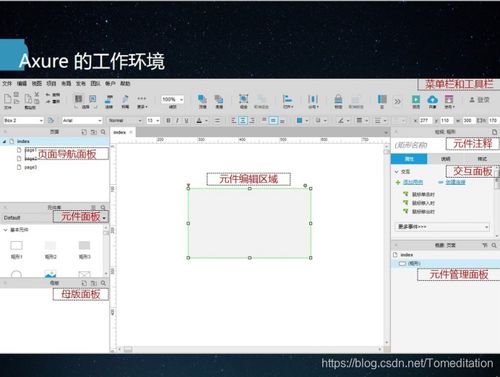
Task: Open search in the pages panel
Action: [x=103, y=132]
